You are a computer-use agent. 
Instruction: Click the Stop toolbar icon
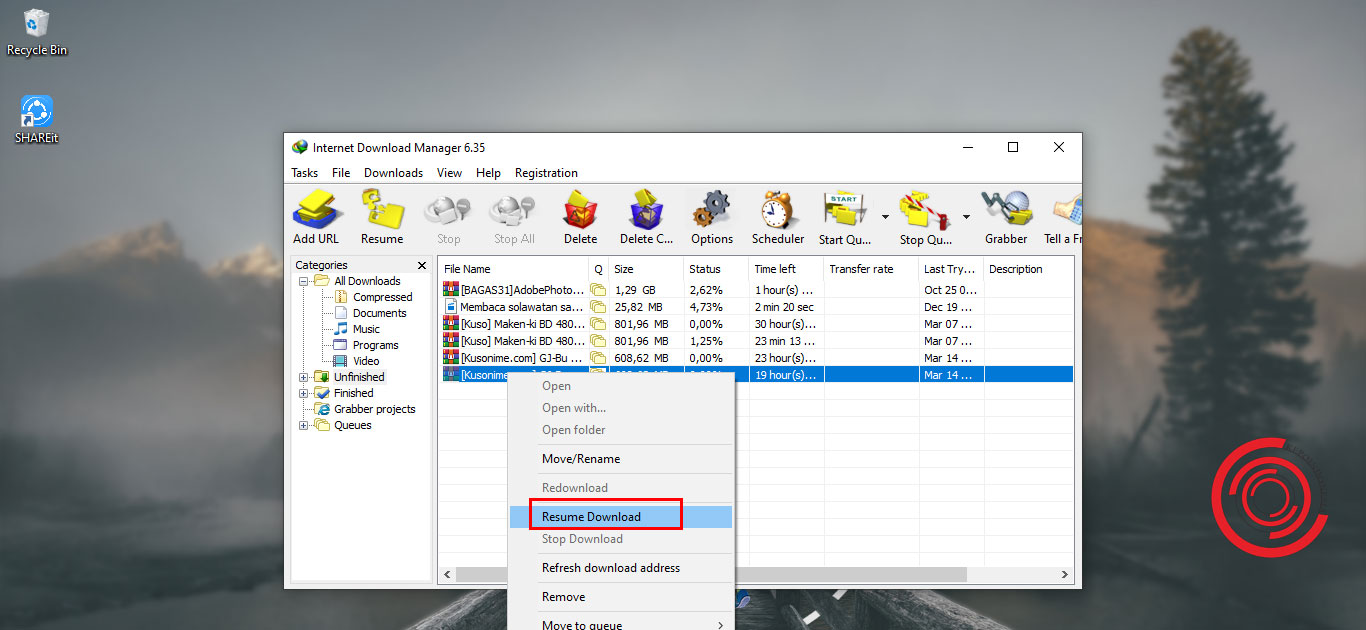pos(448,217)
